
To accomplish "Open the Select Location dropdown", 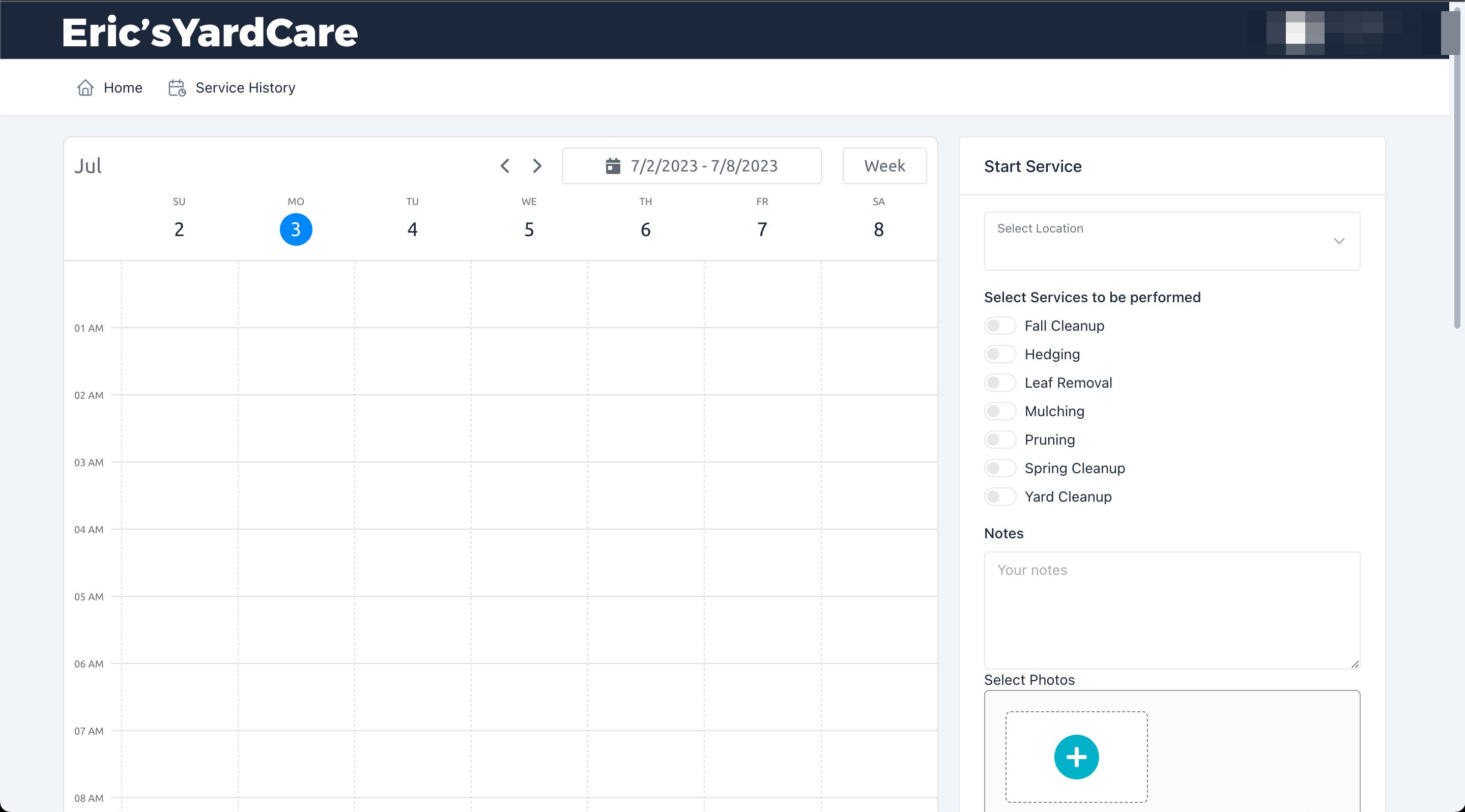I will click(x=1172, y=241).
